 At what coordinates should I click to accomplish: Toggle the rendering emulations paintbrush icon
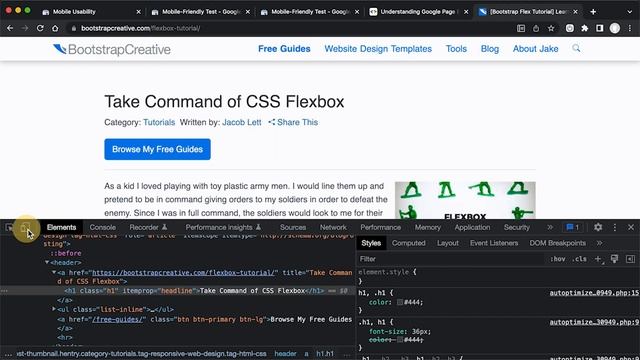pos(614,259)
